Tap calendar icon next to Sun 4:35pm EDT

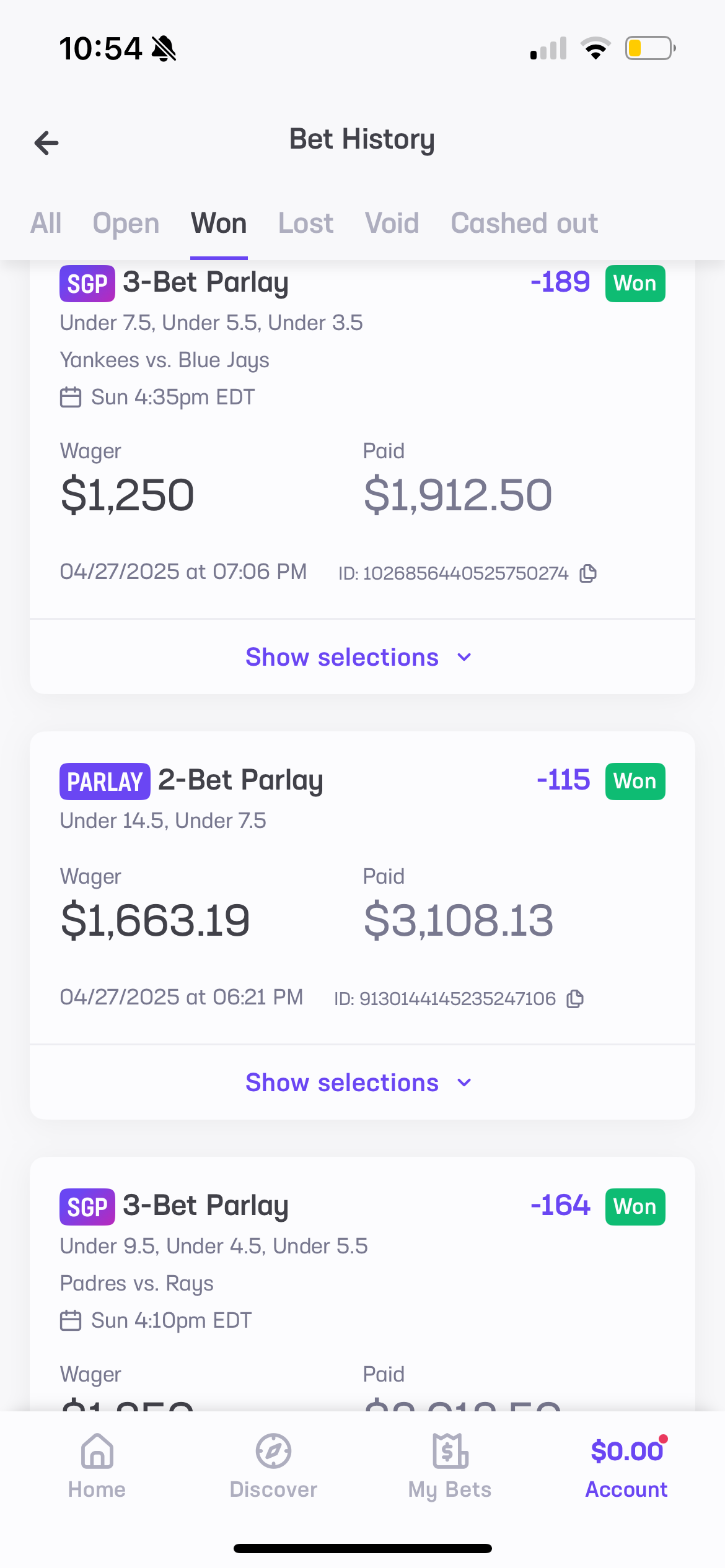point(71,397)
